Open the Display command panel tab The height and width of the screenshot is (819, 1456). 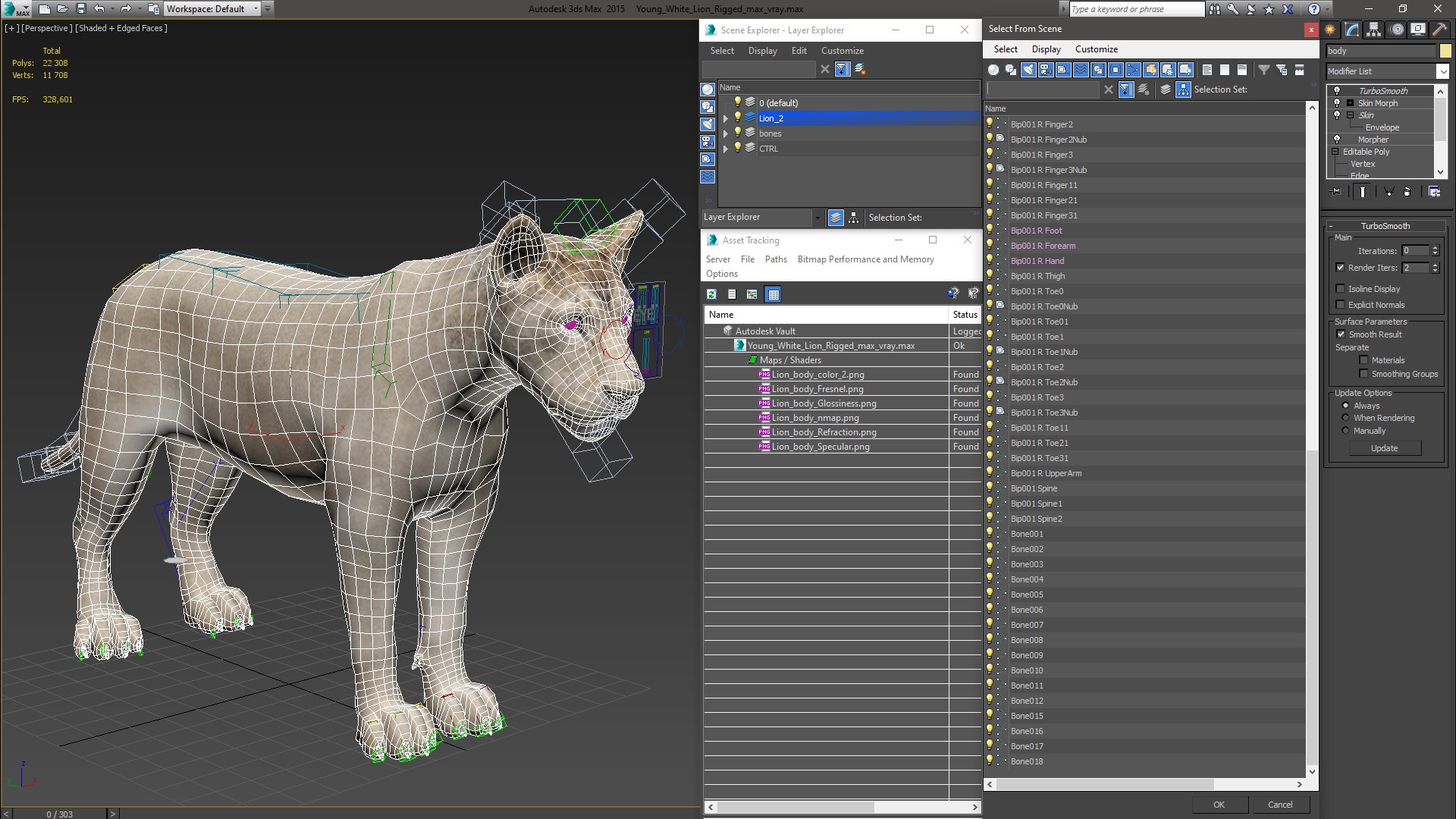(1418, 30)
